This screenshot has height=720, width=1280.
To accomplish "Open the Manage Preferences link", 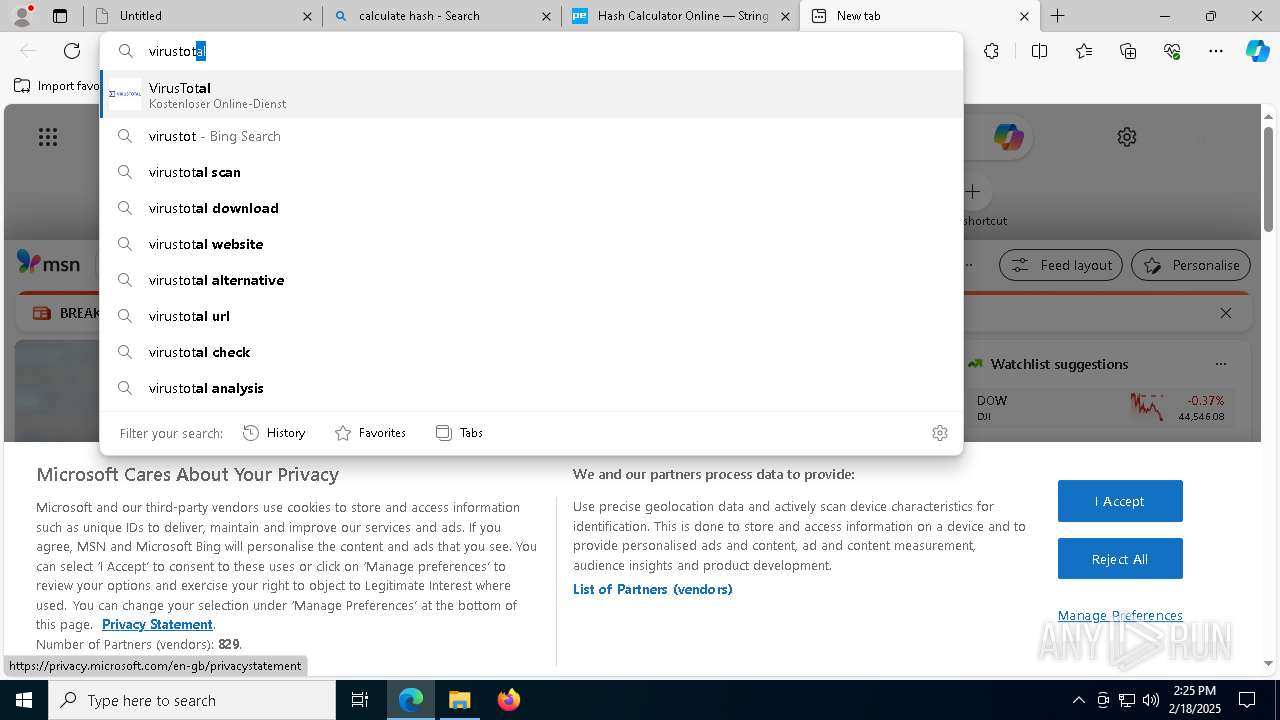I will [1120, 615].
